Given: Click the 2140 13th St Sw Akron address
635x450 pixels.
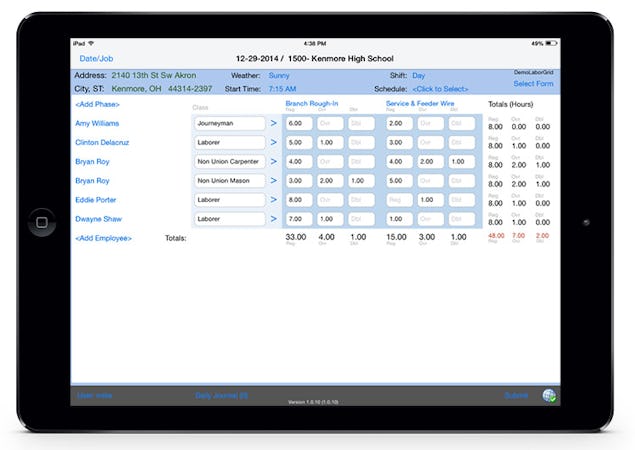Looking at the screenshot, I should pos(154,75).
